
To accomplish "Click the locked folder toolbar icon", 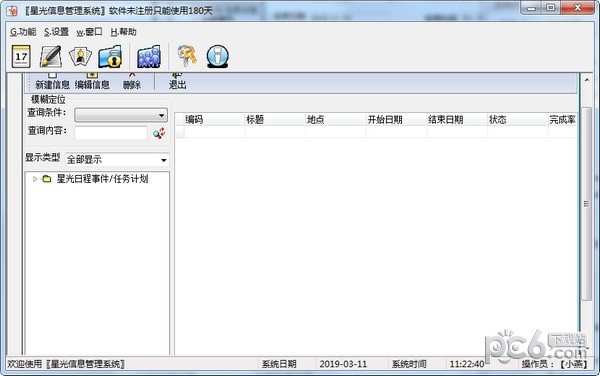I will (x=110, y=57).
